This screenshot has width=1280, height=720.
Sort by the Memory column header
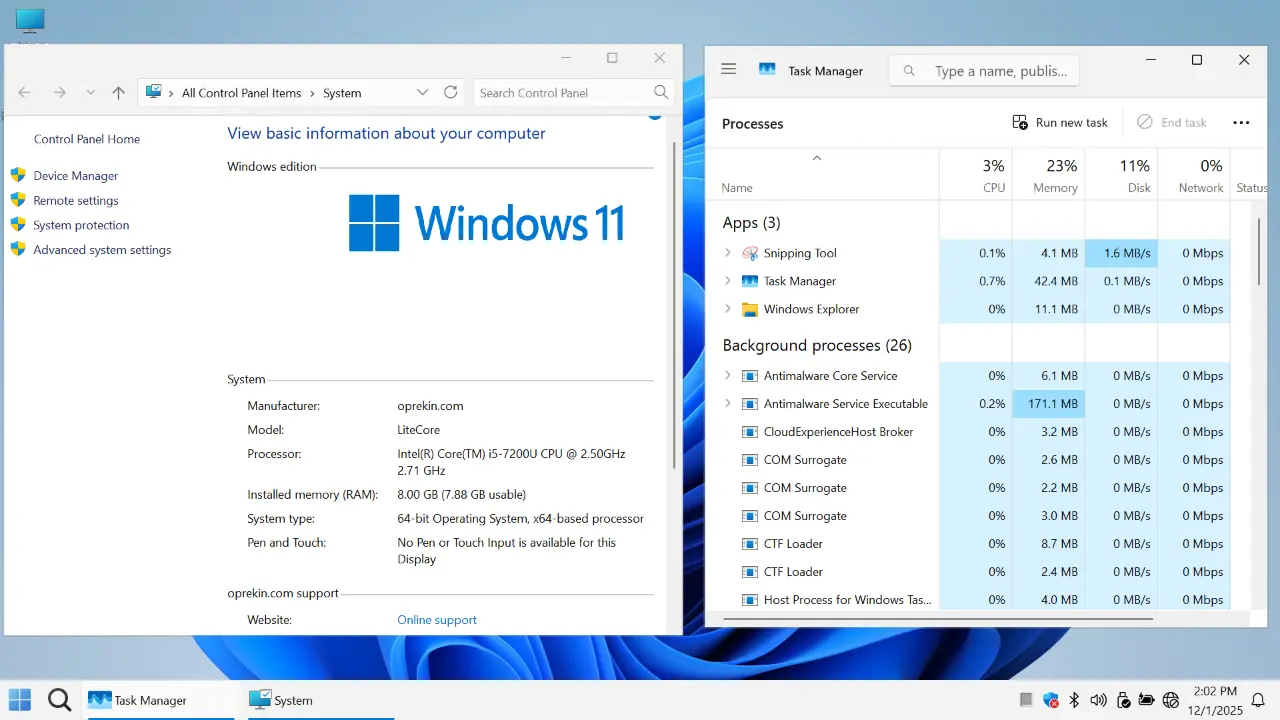(1048, 175)
